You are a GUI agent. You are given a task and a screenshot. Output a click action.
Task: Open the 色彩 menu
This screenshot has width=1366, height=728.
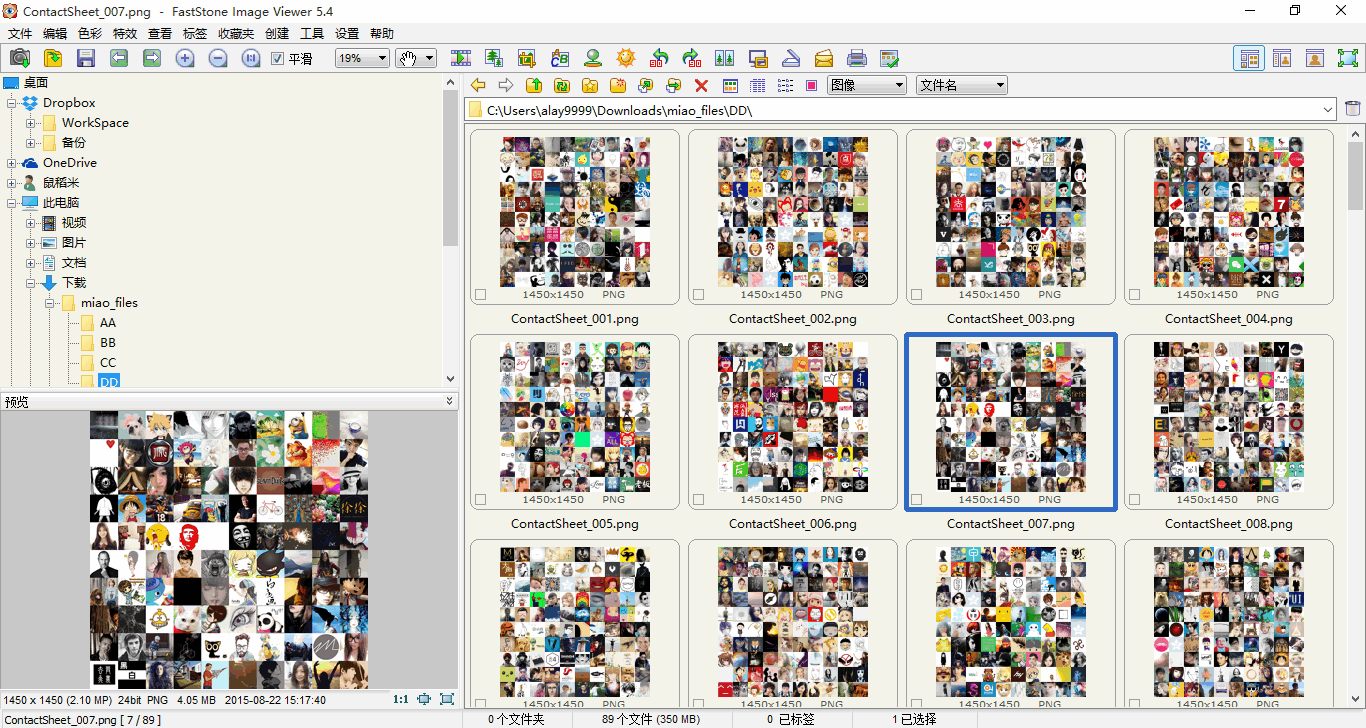90,33
